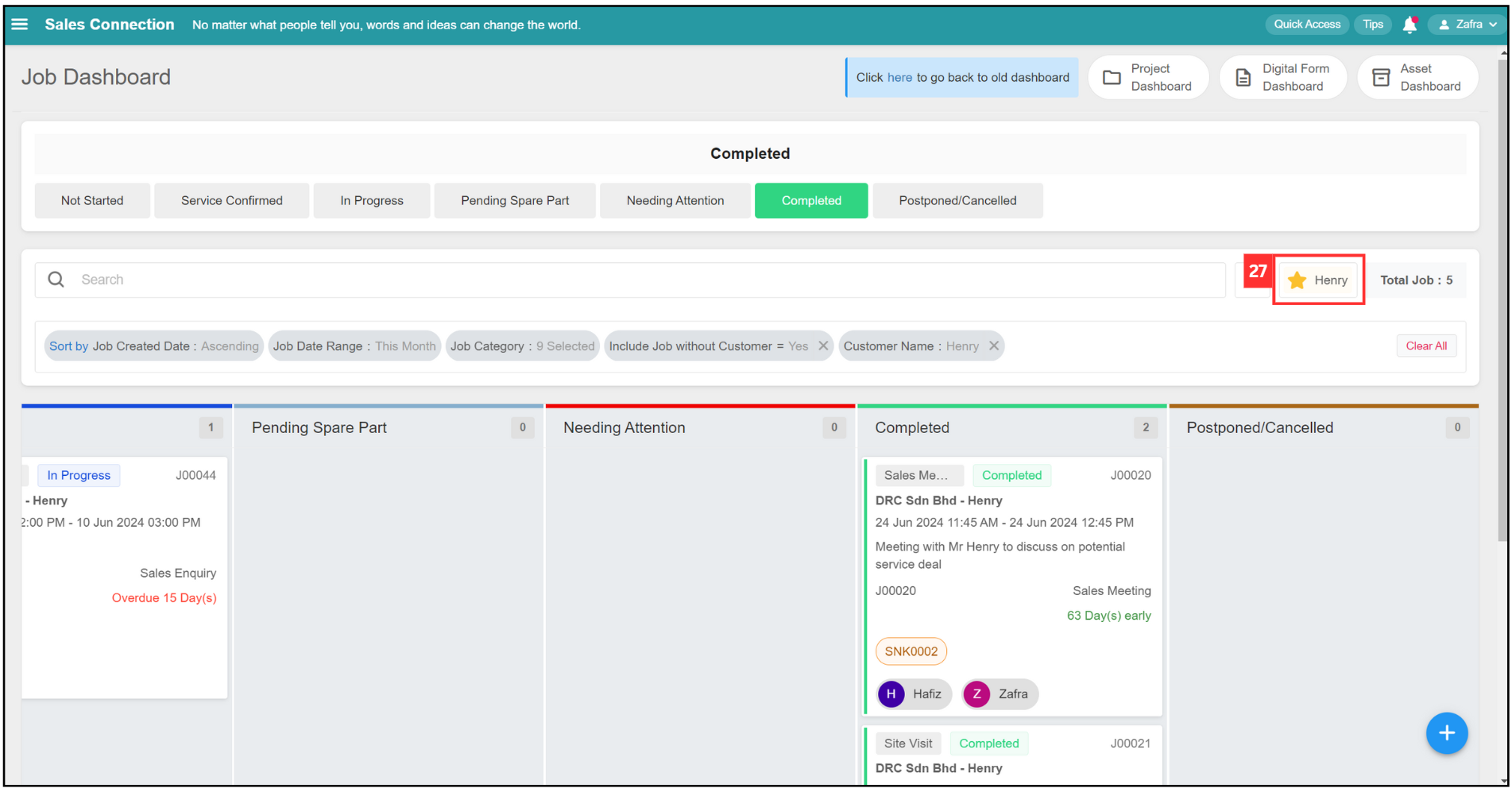Click the Completed column header
The height and width of the screenshot is (792, 1512).
point(912,427)
